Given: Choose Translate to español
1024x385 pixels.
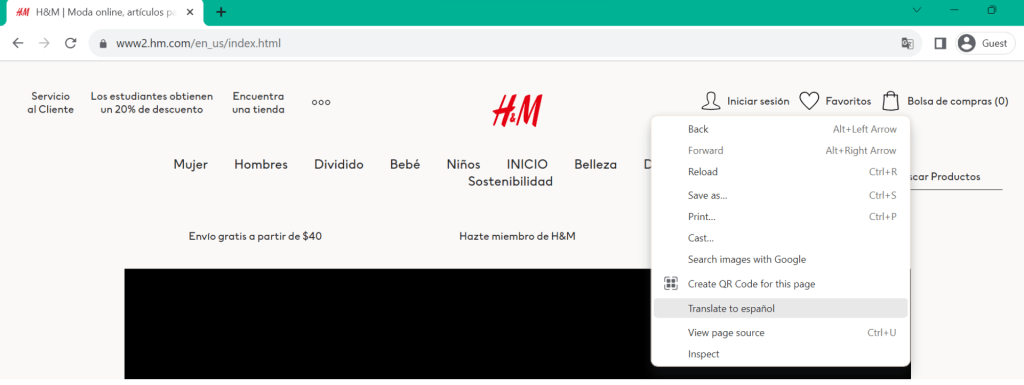Looking at the screenshot, I should pos(780,309).
